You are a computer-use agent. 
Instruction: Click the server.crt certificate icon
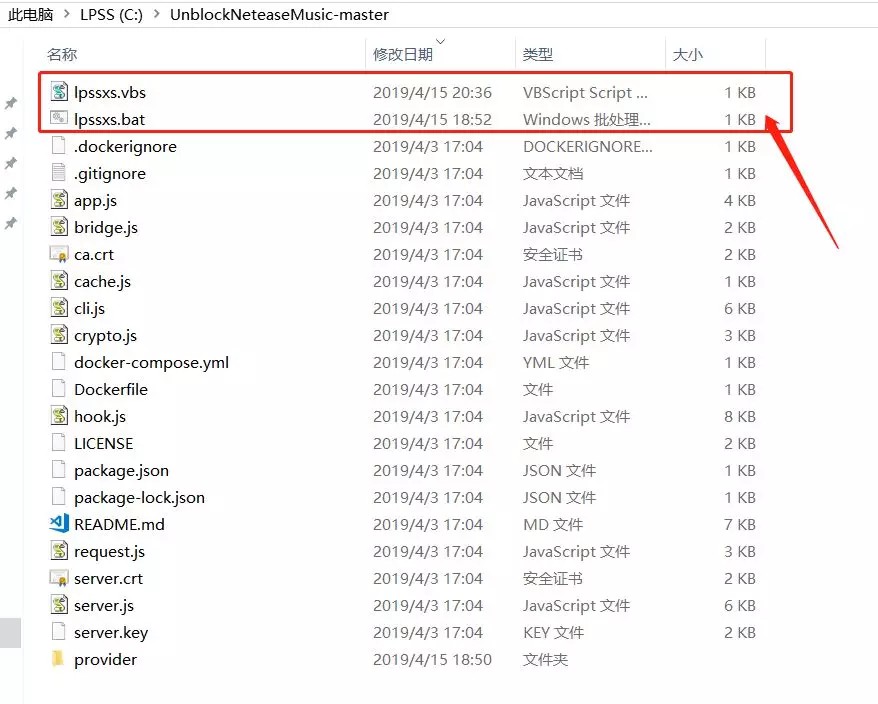(59, 577)
